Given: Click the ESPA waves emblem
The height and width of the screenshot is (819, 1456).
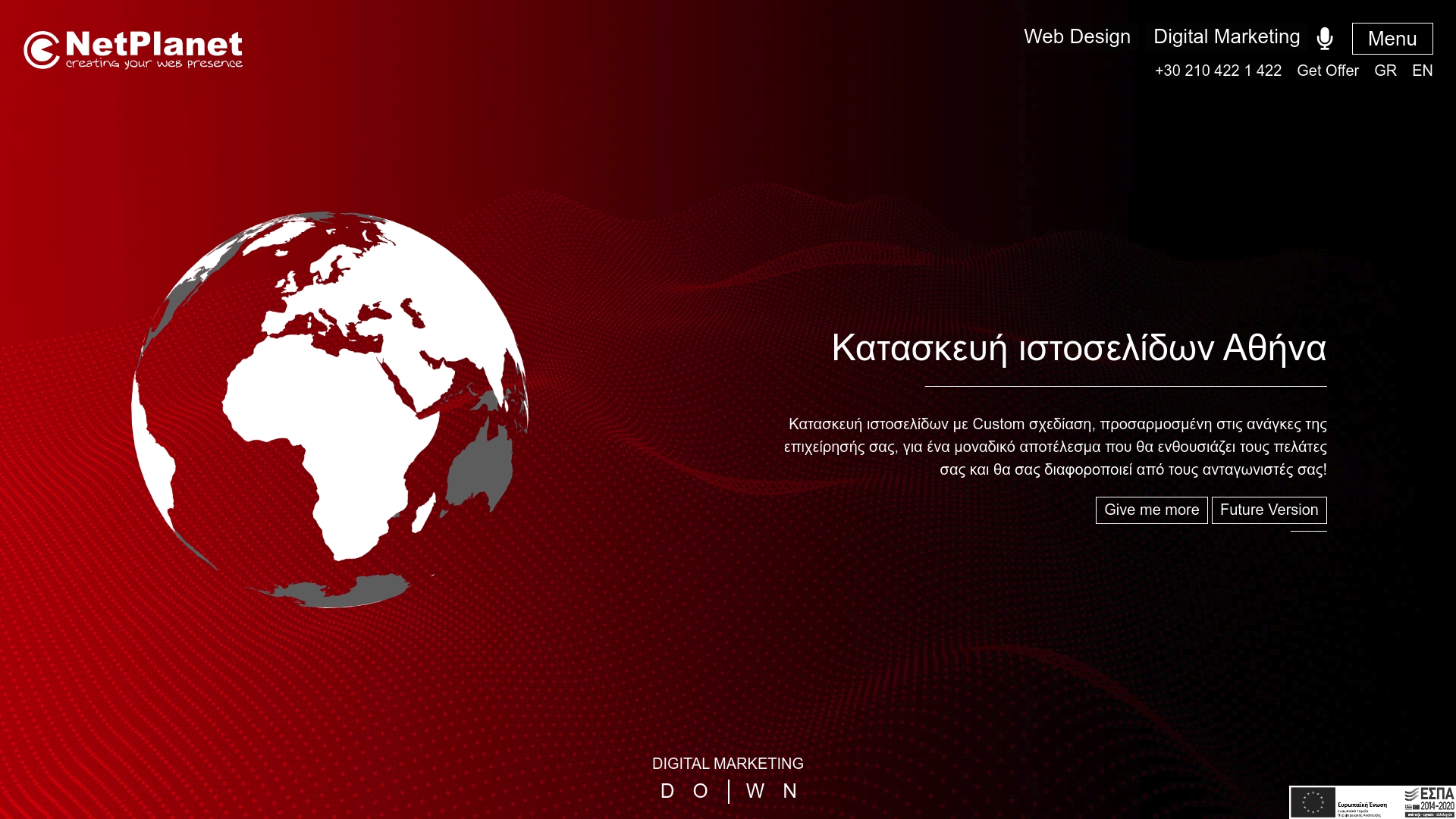Looking at the screenshot, I should coord(1412,795).
